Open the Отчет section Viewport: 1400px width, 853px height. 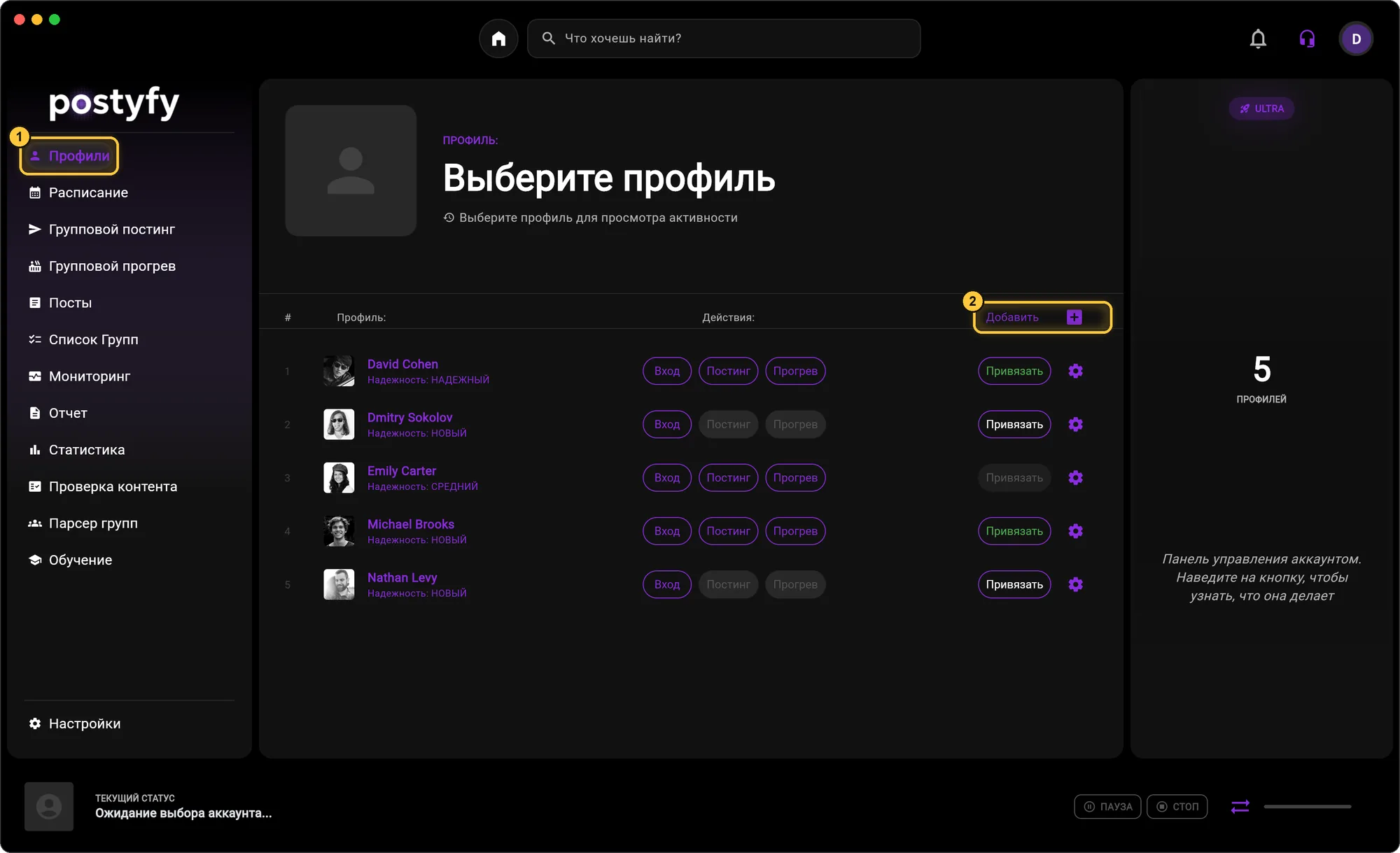tap(57, 413)
